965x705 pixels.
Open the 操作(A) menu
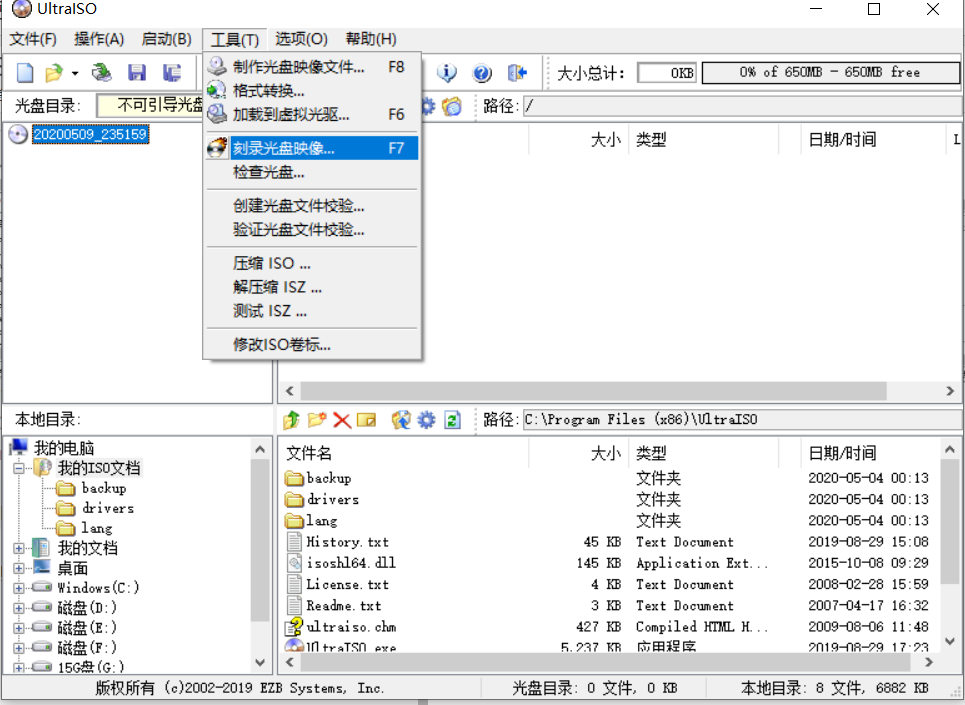click(x=98, y=39)
